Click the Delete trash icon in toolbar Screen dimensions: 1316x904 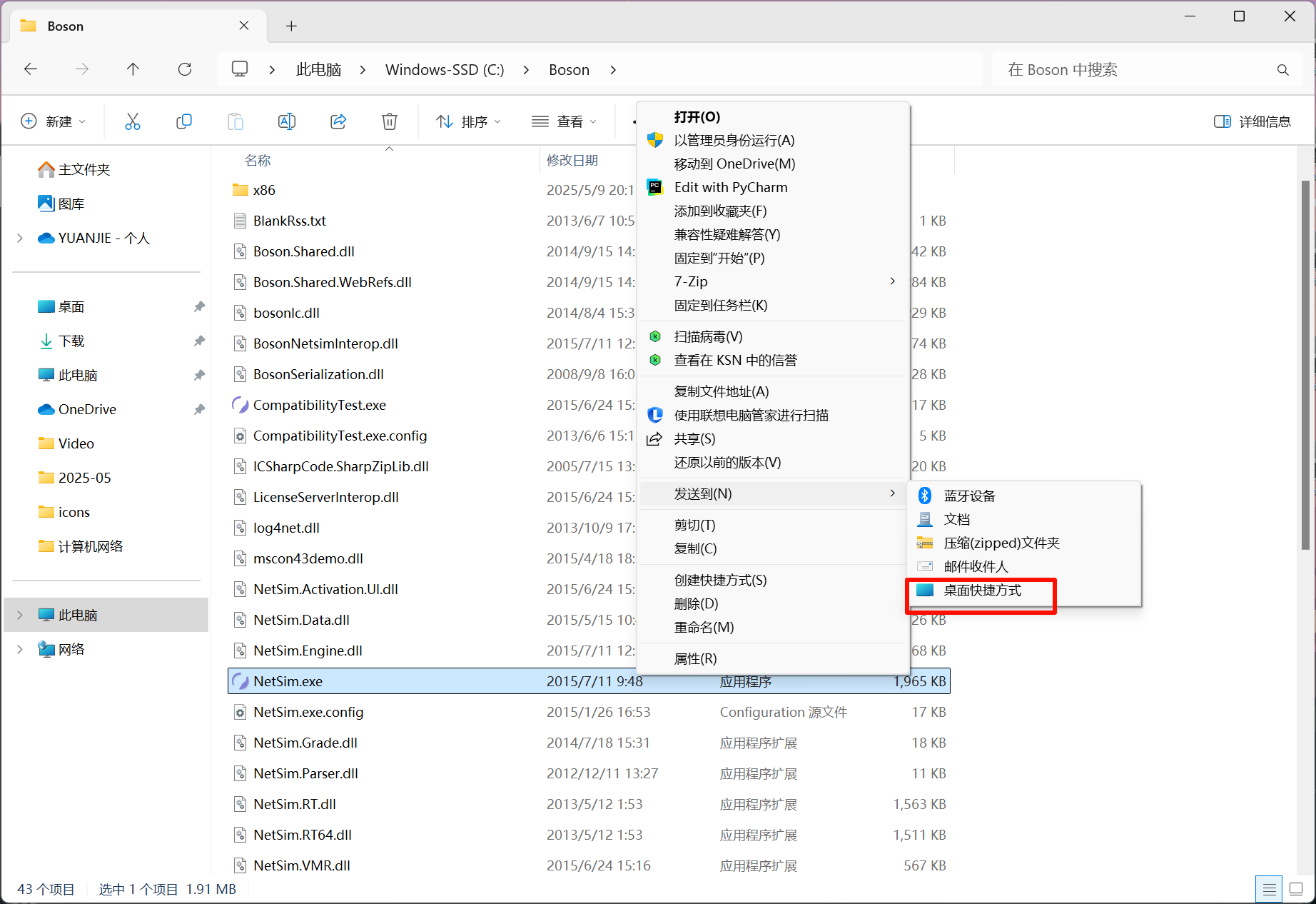(390, 121)
